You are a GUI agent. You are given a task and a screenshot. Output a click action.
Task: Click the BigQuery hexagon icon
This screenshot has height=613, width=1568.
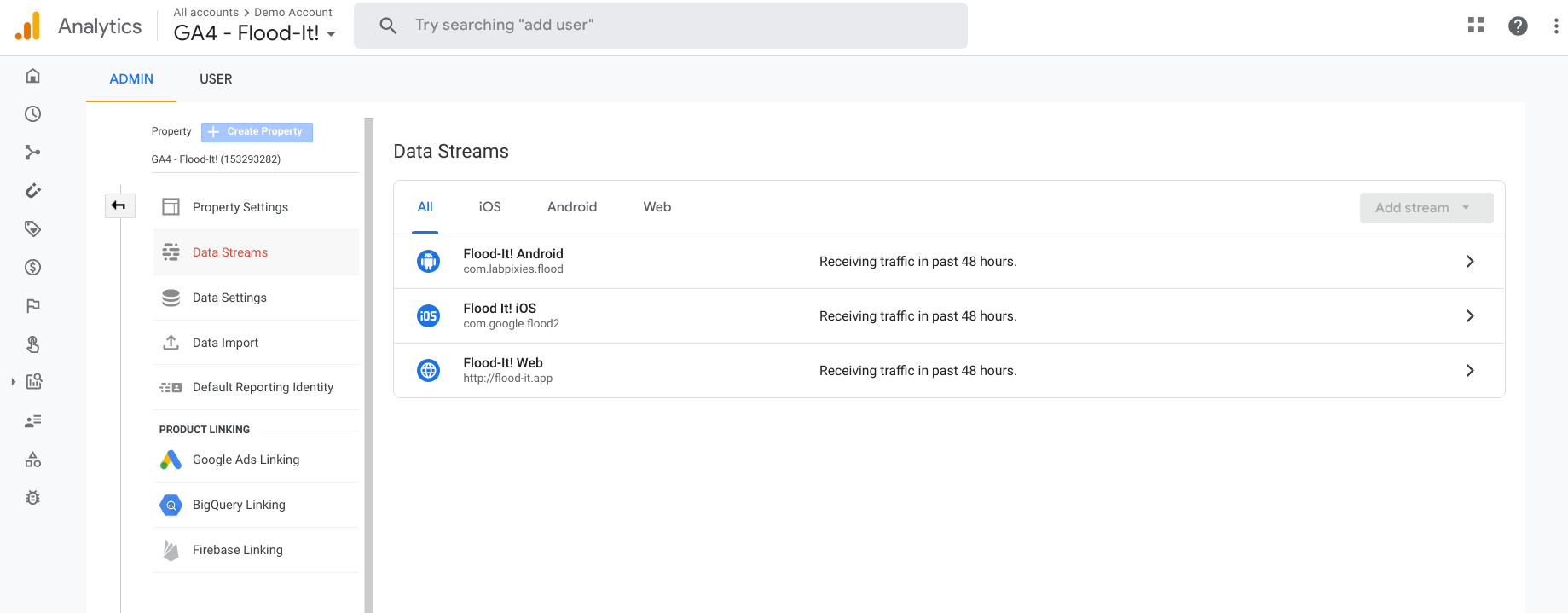point(171,505)
